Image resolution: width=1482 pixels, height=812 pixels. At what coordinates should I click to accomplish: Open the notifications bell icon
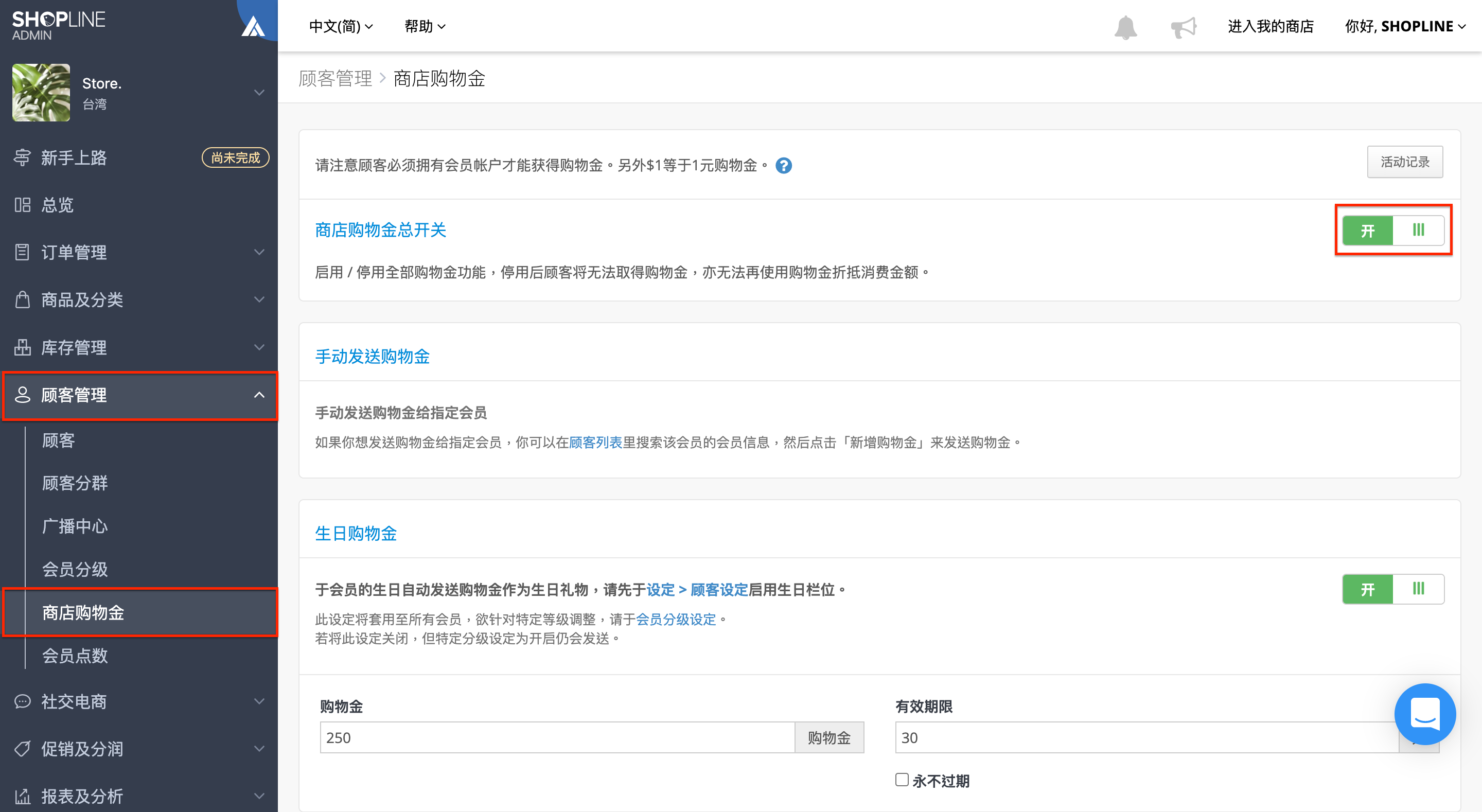pyautogui.click(x=1125, y=27)
